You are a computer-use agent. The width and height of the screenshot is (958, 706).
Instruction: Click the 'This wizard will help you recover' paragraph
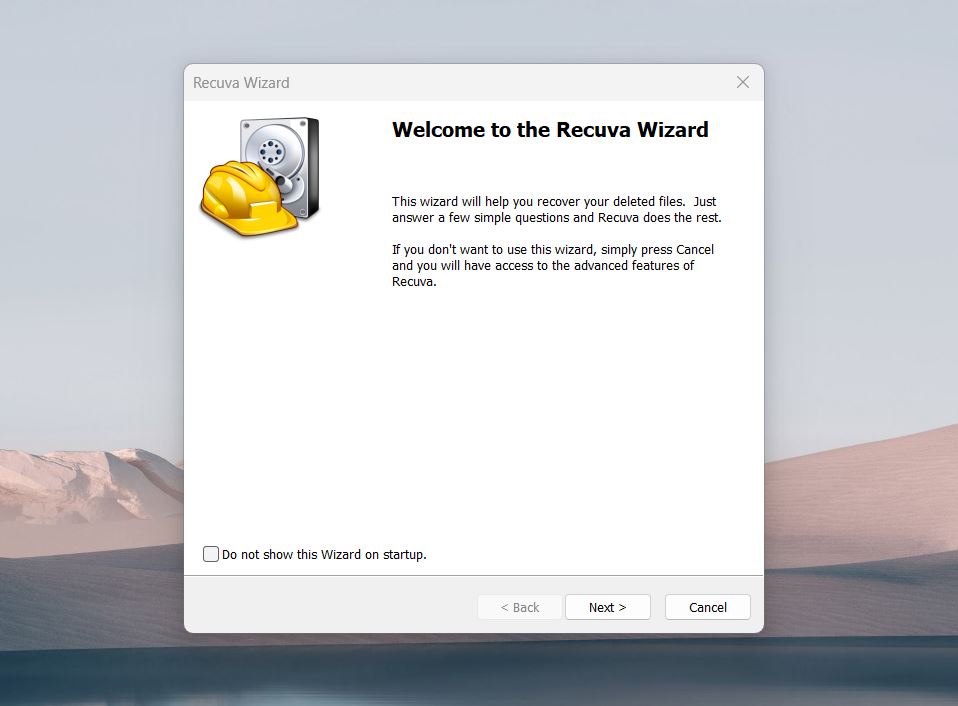(557, 209)
